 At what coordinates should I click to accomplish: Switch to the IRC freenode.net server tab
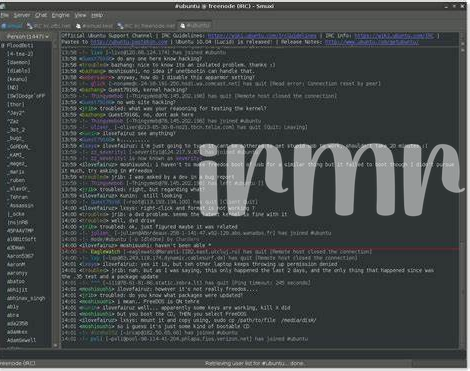146,26
